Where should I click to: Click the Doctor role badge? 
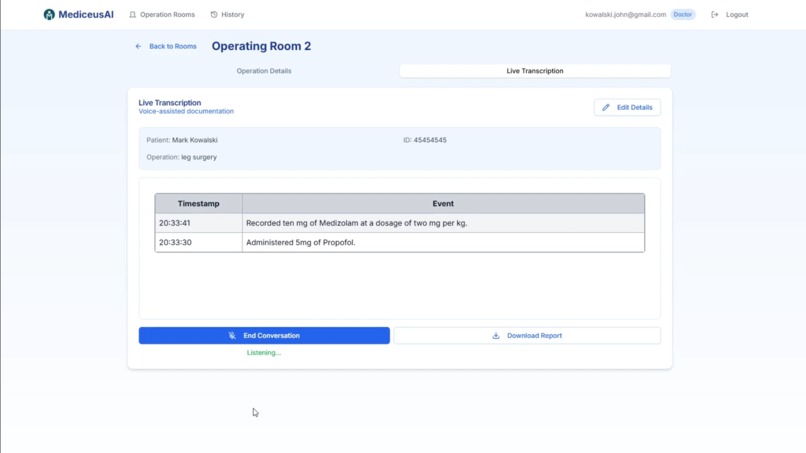683,14
